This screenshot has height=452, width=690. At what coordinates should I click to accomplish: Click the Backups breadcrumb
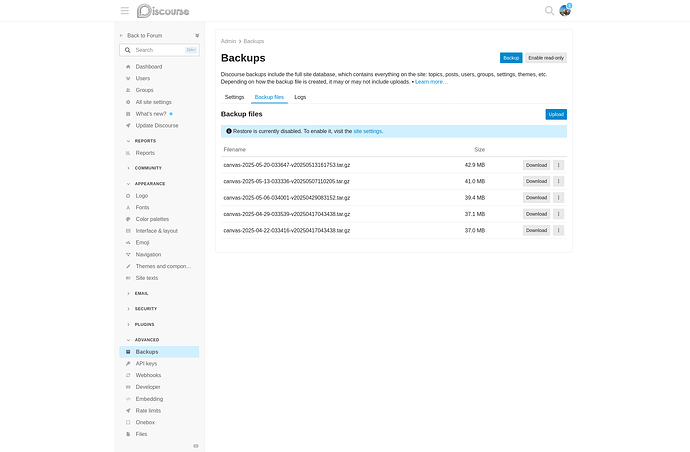pos(254,41)
